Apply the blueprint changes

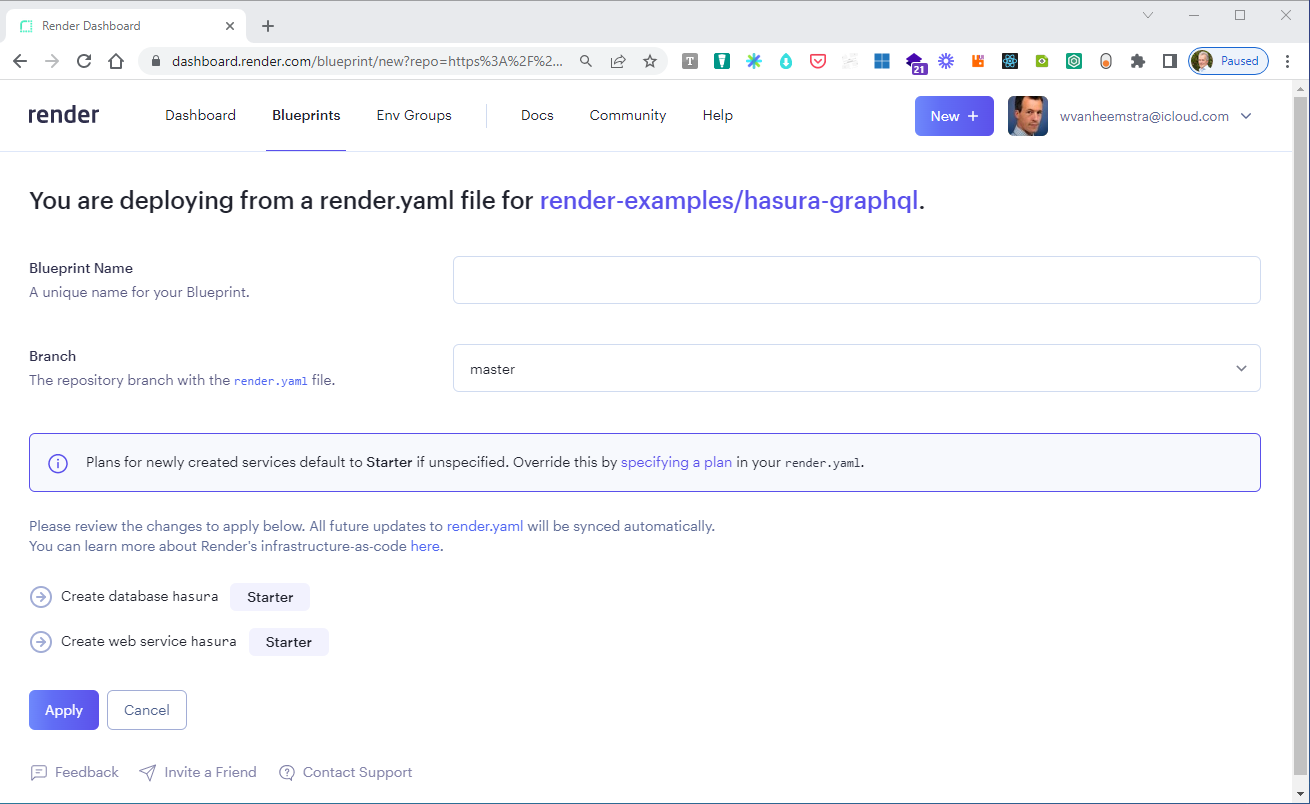tap(63, 710)
